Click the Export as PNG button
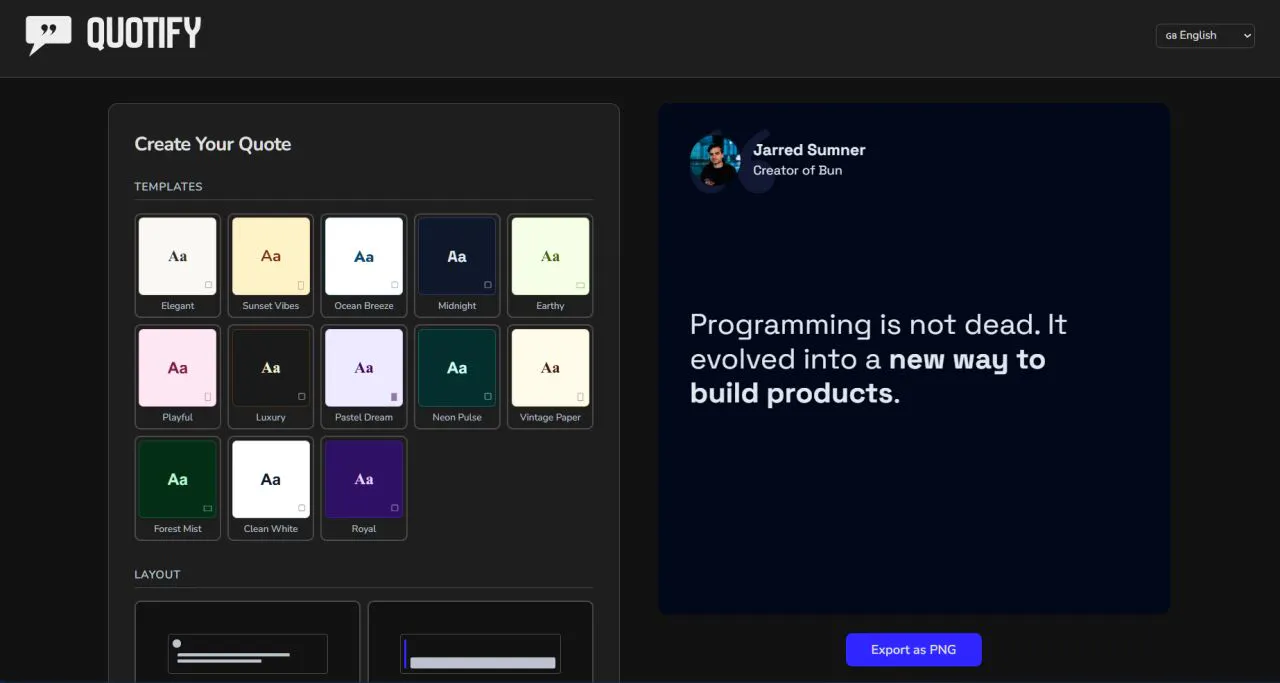Viewport: 1280px width, 683px height. point(914,650)
